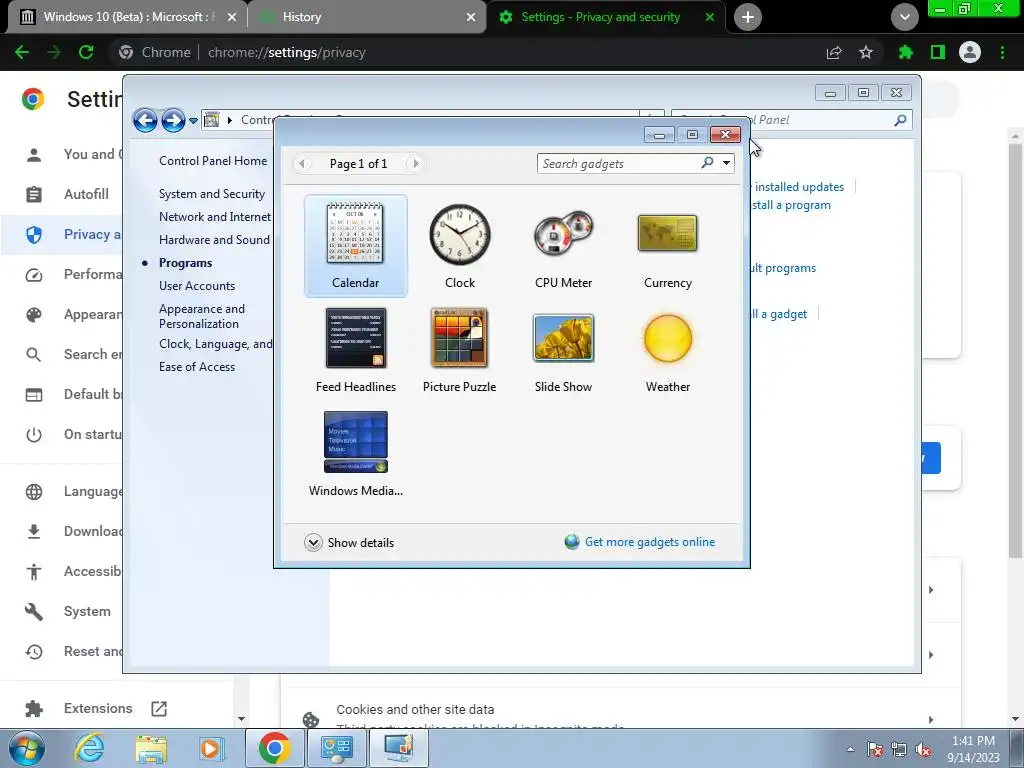Expand Show details in gadget gallery
Viewport: 1024px width, 768px height.
[x=349, y=543]
